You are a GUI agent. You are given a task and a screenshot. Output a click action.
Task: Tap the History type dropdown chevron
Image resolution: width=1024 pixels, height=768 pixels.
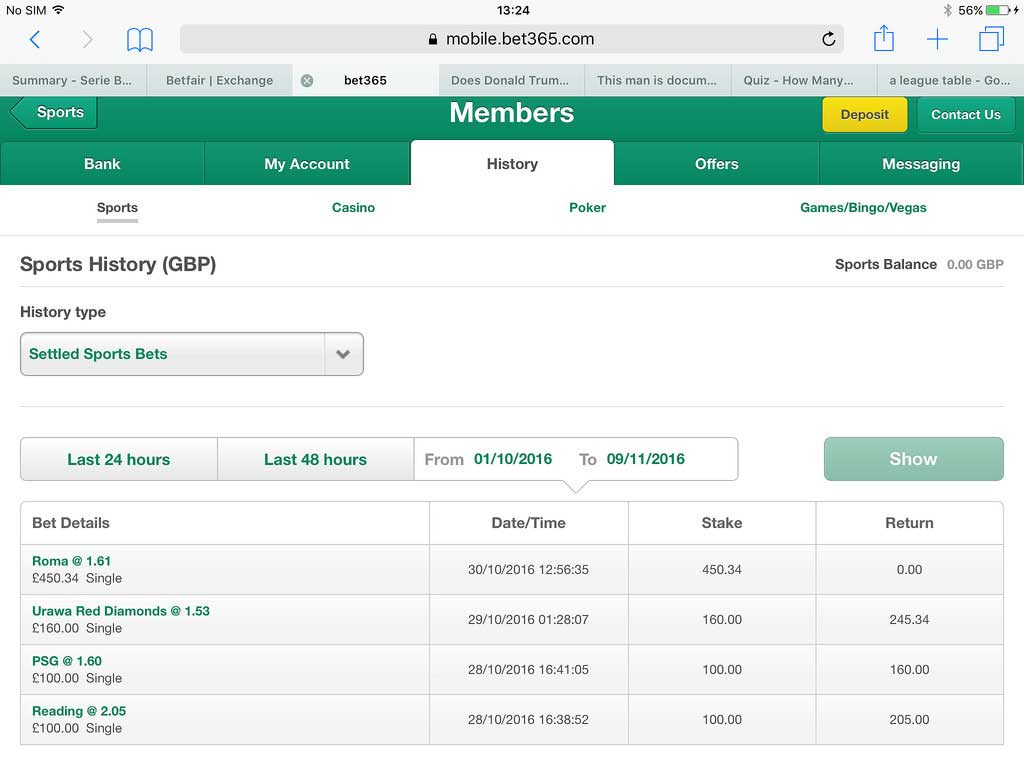pos(344,354)
